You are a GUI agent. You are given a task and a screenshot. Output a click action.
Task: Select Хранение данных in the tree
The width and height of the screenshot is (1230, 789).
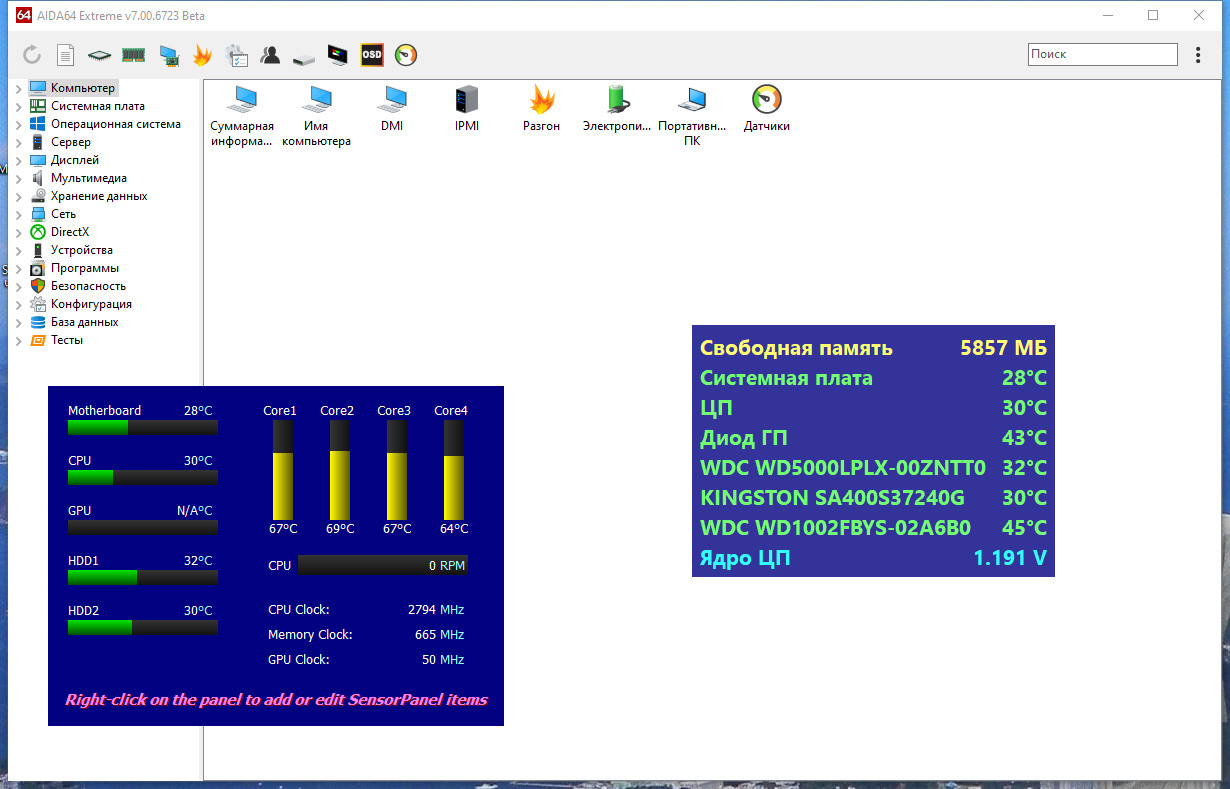pos(99,196)
